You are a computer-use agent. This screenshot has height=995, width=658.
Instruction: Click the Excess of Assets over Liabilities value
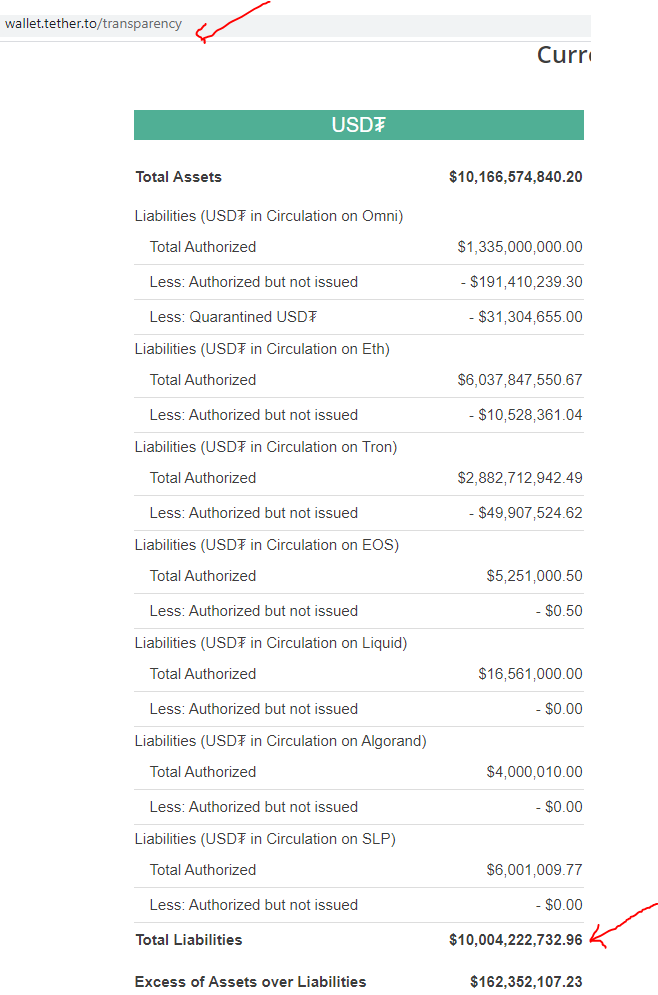pyautogui.click(x=526, y=982)
